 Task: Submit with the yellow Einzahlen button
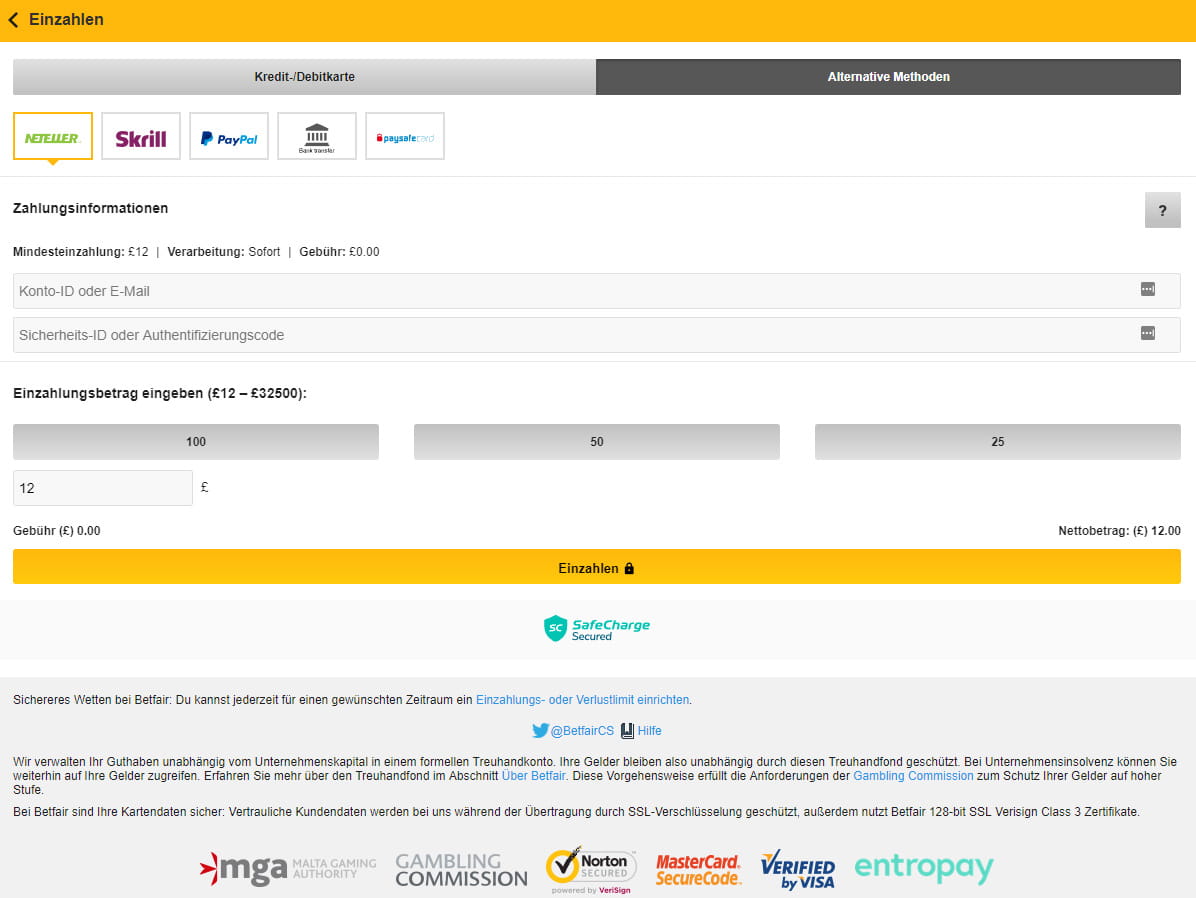click(596, 567)
